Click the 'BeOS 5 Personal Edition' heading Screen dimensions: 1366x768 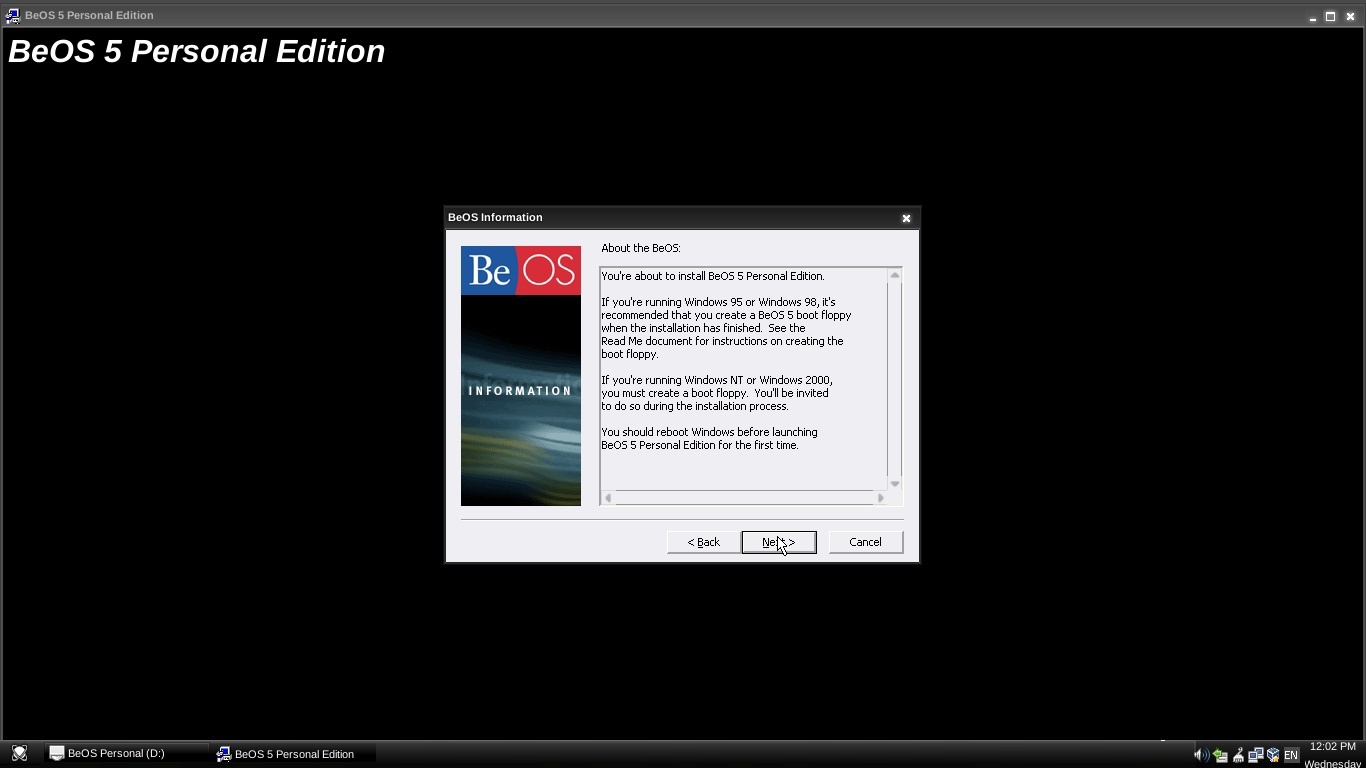coord(197,52)
